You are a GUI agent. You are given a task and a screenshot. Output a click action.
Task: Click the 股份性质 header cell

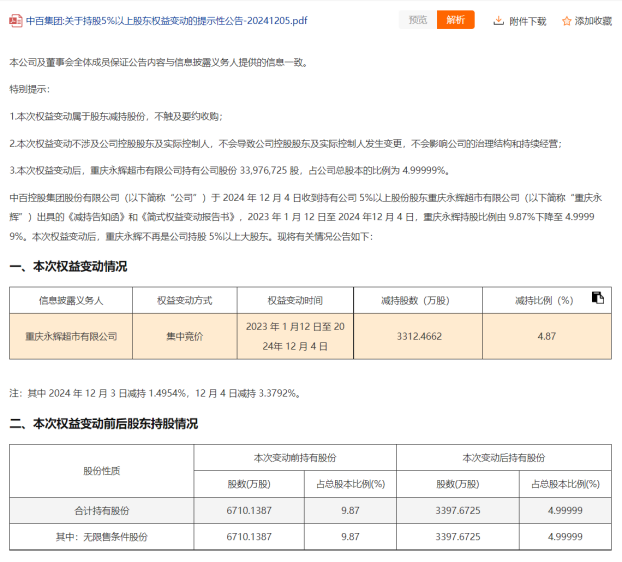tap(101, 470)
